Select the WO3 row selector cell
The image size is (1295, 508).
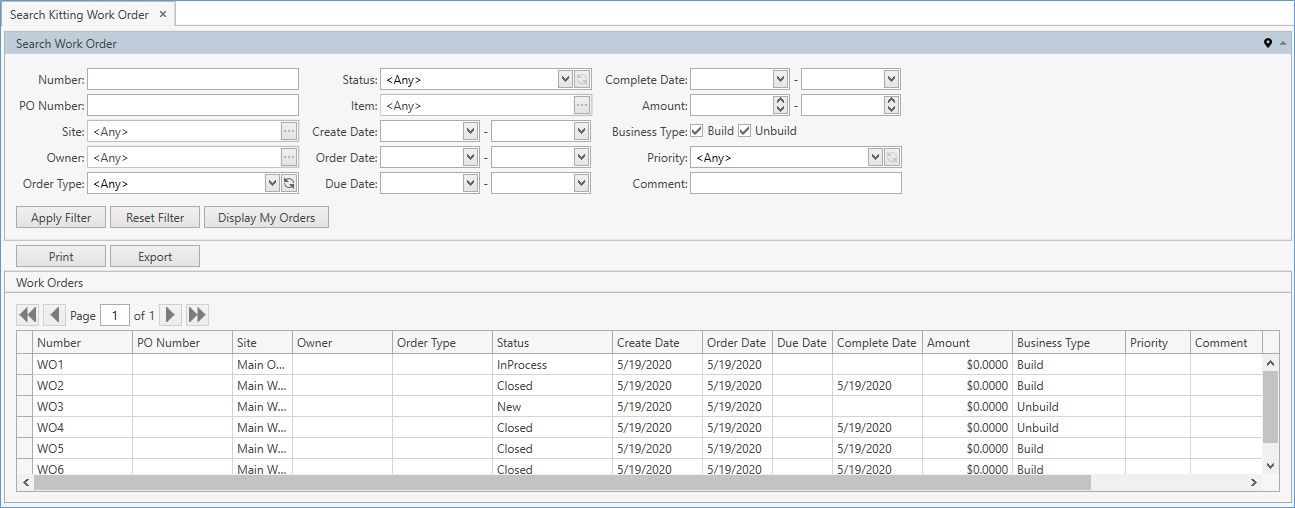point(25,407)
